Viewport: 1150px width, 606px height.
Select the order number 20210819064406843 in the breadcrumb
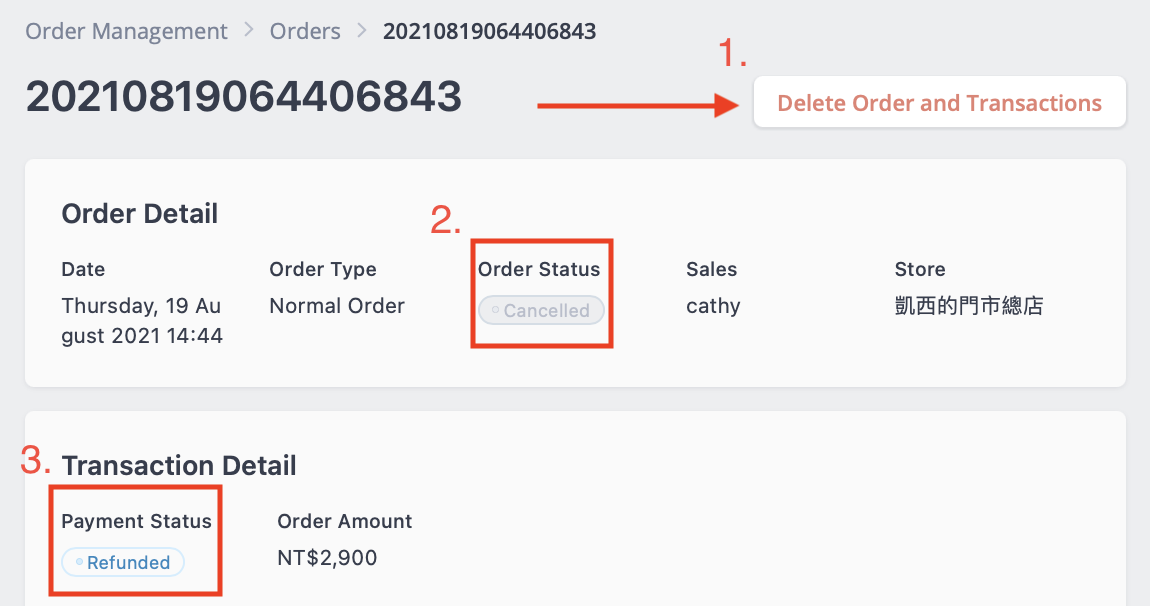point(489,31)
